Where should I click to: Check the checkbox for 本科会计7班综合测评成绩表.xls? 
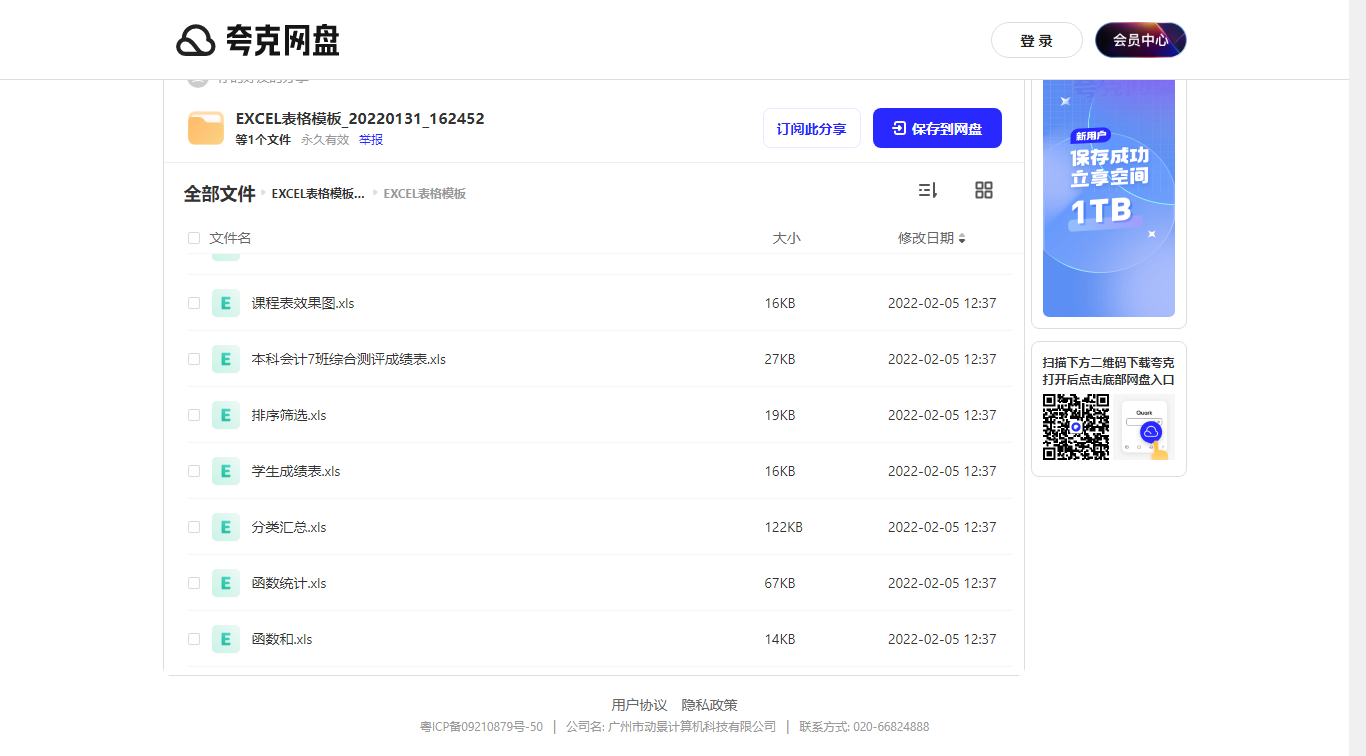tap(193, 358)
